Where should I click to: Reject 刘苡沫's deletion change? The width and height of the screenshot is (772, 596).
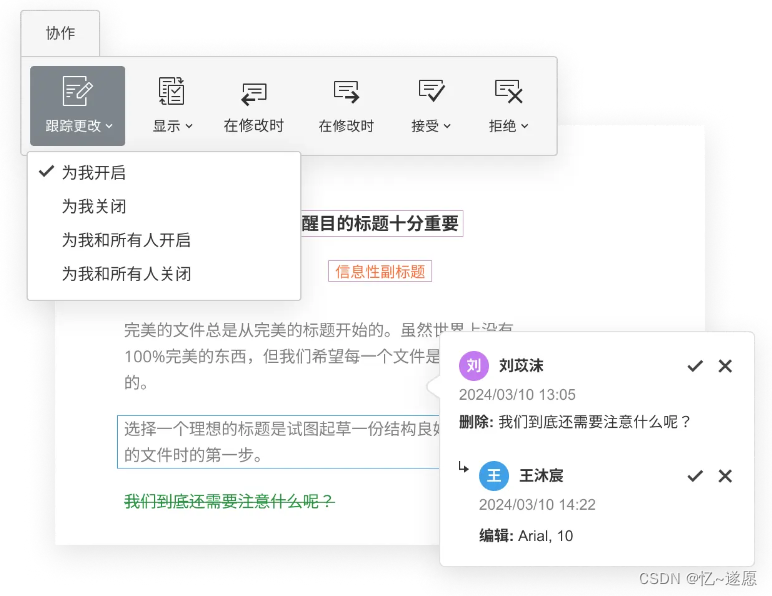pyautogui.click(x=725, y=366)
